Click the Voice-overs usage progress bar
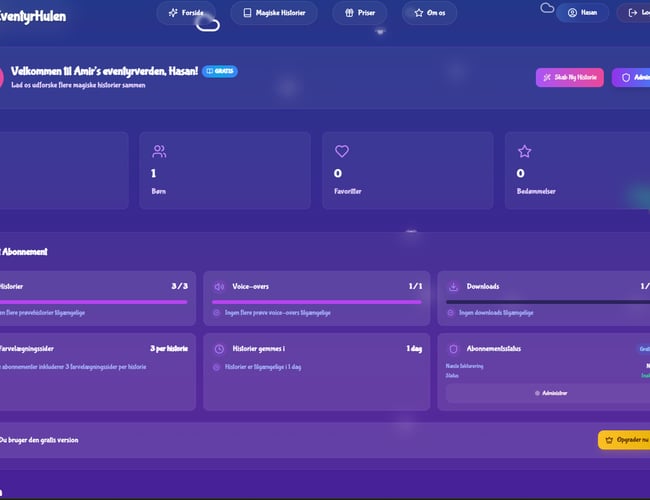650x500 pixels. point(317,301)
